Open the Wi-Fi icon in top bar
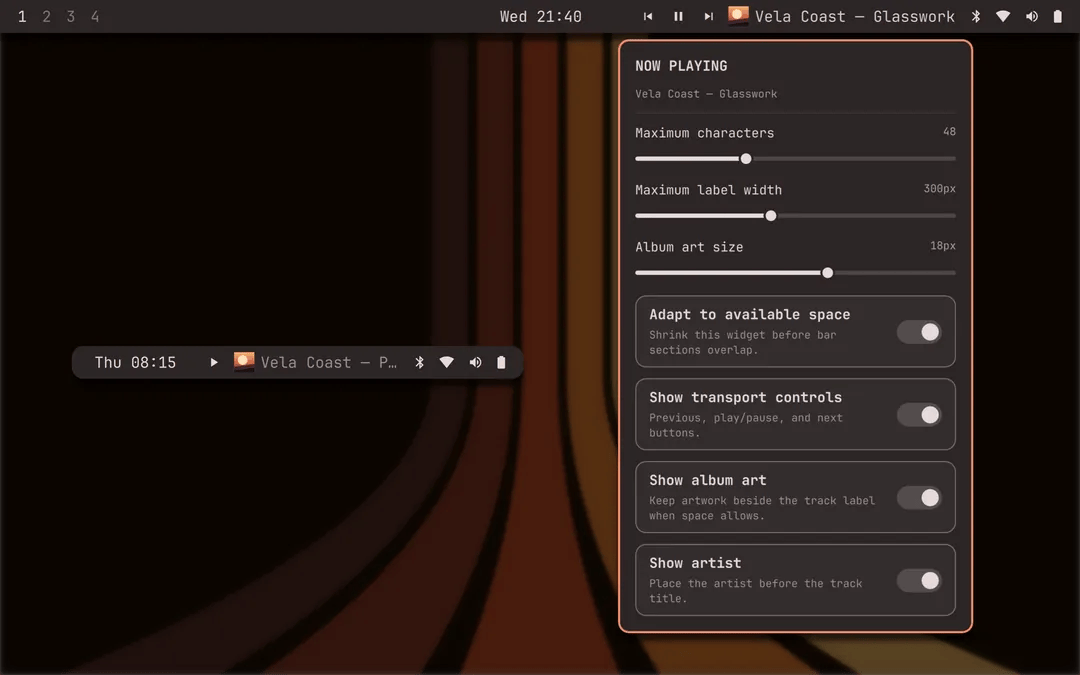Image resolution: width=1080 pixels, height=675 pixels. click(1003, 17)
